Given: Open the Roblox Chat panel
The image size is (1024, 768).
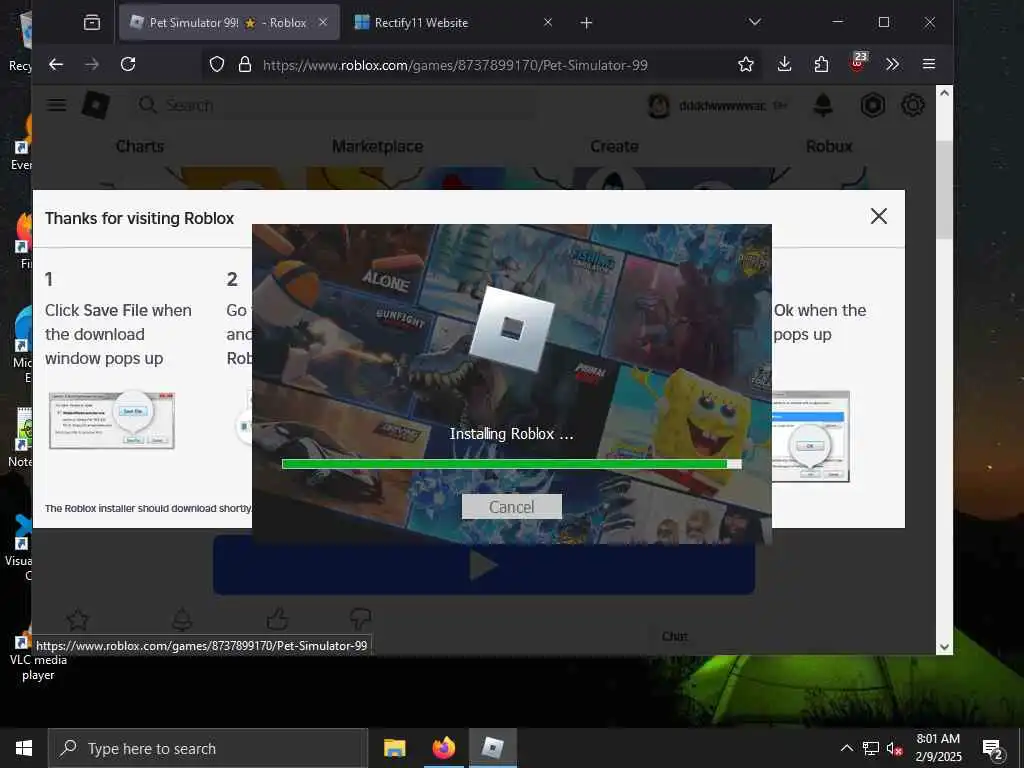Looking at the screenshot, I should coord(675,636).
